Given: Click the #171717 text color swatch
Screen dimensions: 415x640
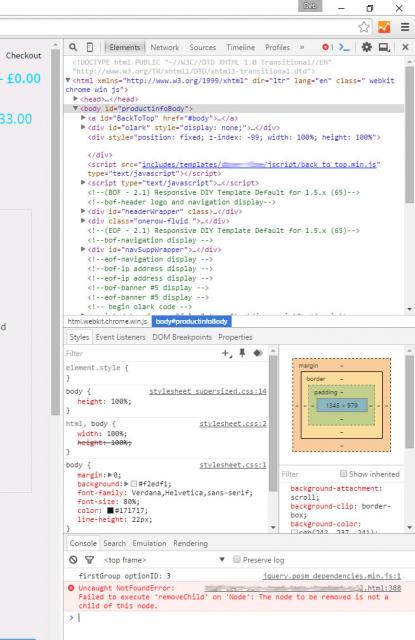Looking at the screenshot, I should (110, 510).
